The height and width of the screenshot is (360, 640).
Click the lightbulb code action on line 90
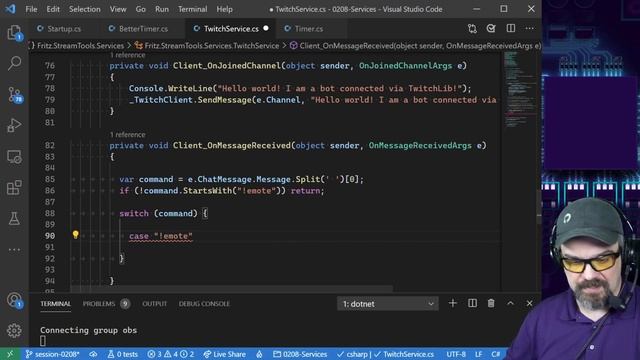[76, 235]
